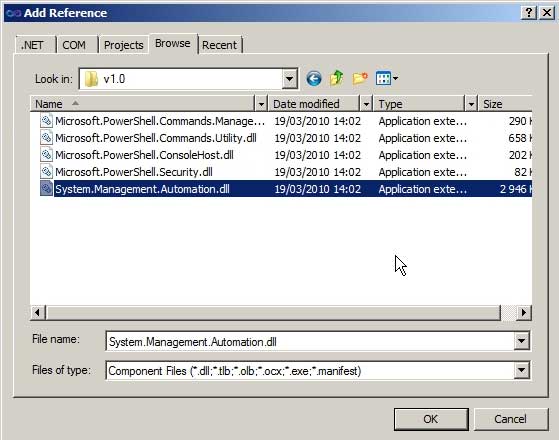Select the Browse tab
The height and width of the screenshot is (440, 559).
pyautogui.click(x=173, y=44)
